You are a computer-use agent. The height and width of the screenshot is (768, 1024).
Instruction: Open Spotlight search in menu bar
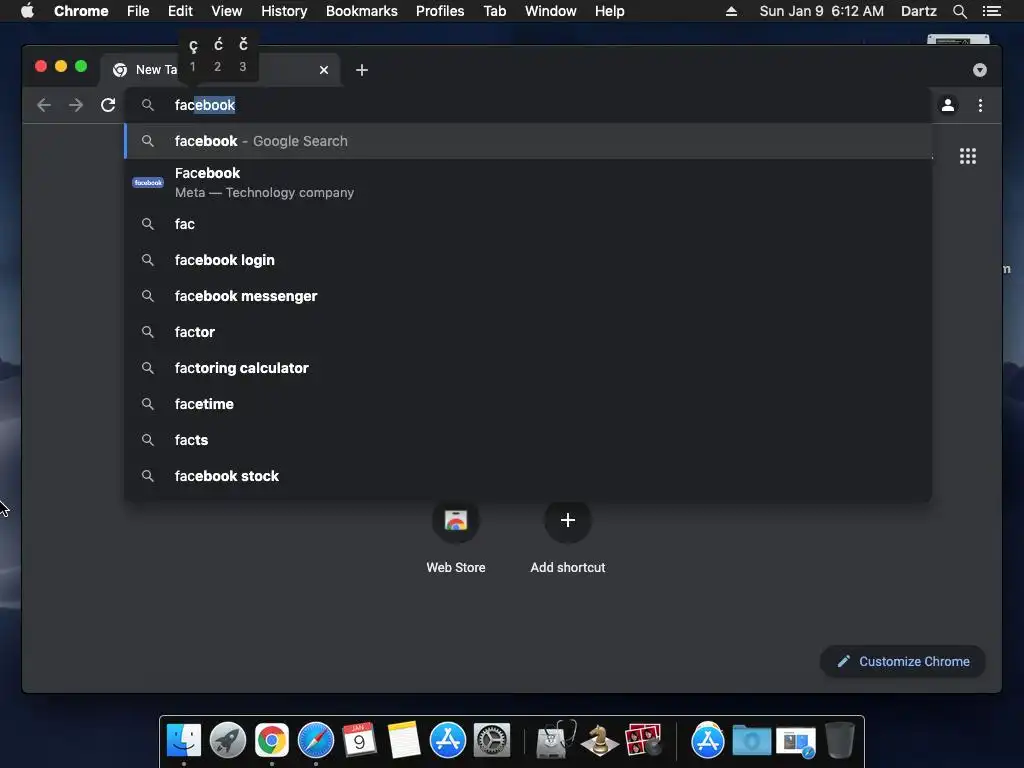click(x=959, y=11)
